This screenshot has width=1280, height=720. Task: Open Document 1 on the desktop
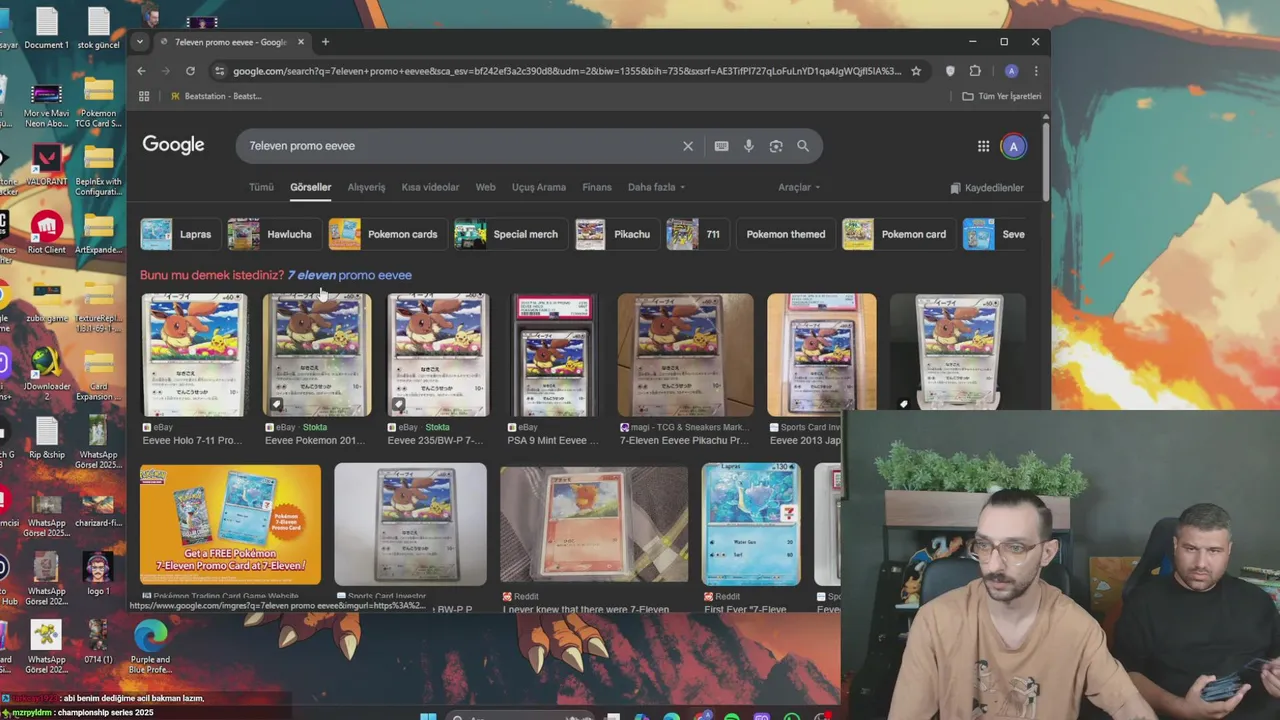tap(46, 28)
